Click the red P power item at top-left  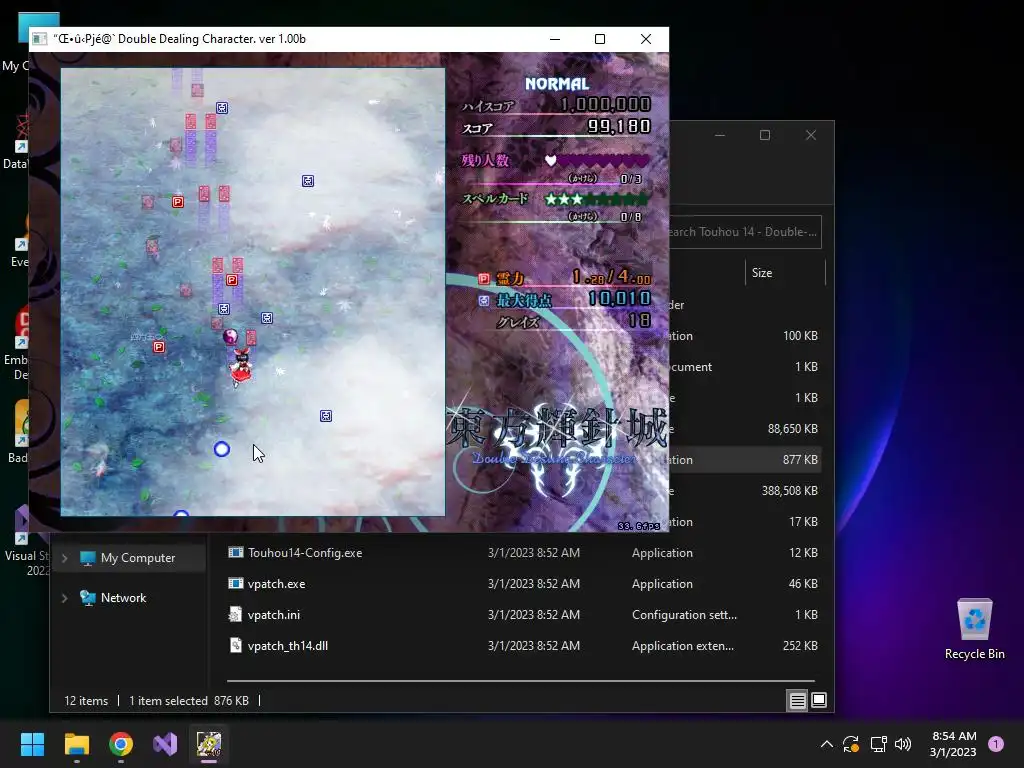point(178,202)
